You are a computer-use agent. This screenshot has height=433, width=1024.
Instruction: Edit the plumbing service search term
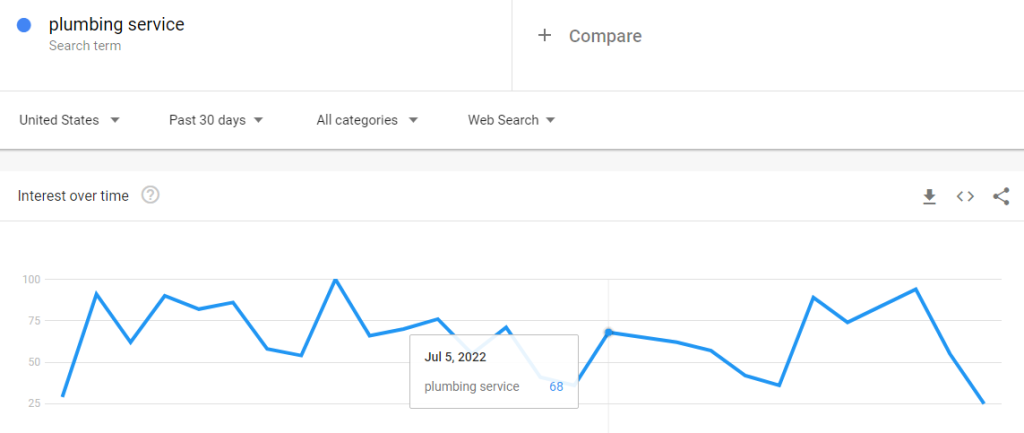tap(116, 25)
